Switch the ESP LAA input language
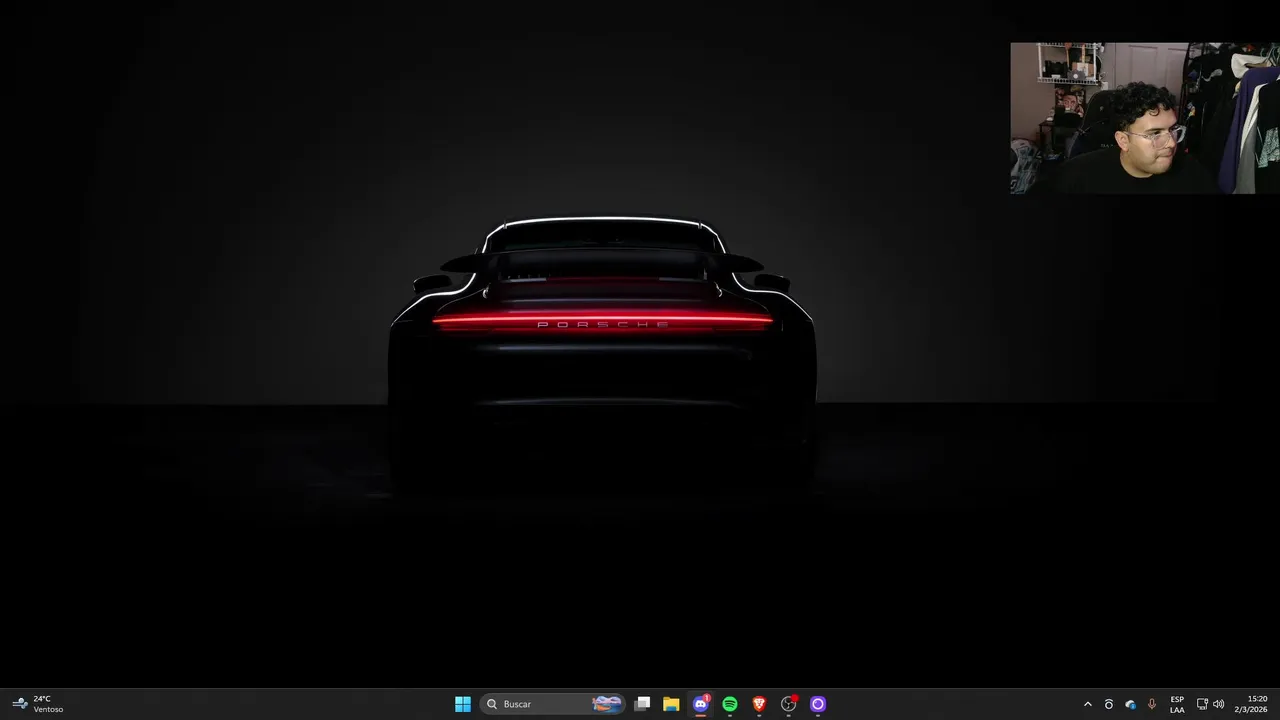This screenshot has height=720, width=1280. coord(1177,704)
